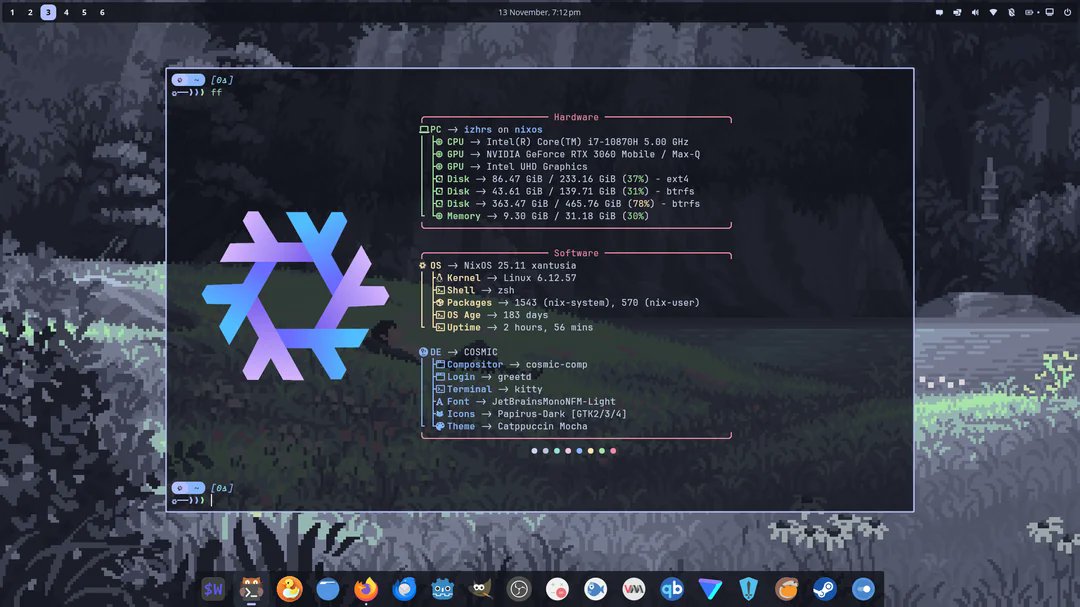Focus the terminal prompt at the bottom cursor
Viewport: 1080px width, 607px height.
(x=211, y=500)
